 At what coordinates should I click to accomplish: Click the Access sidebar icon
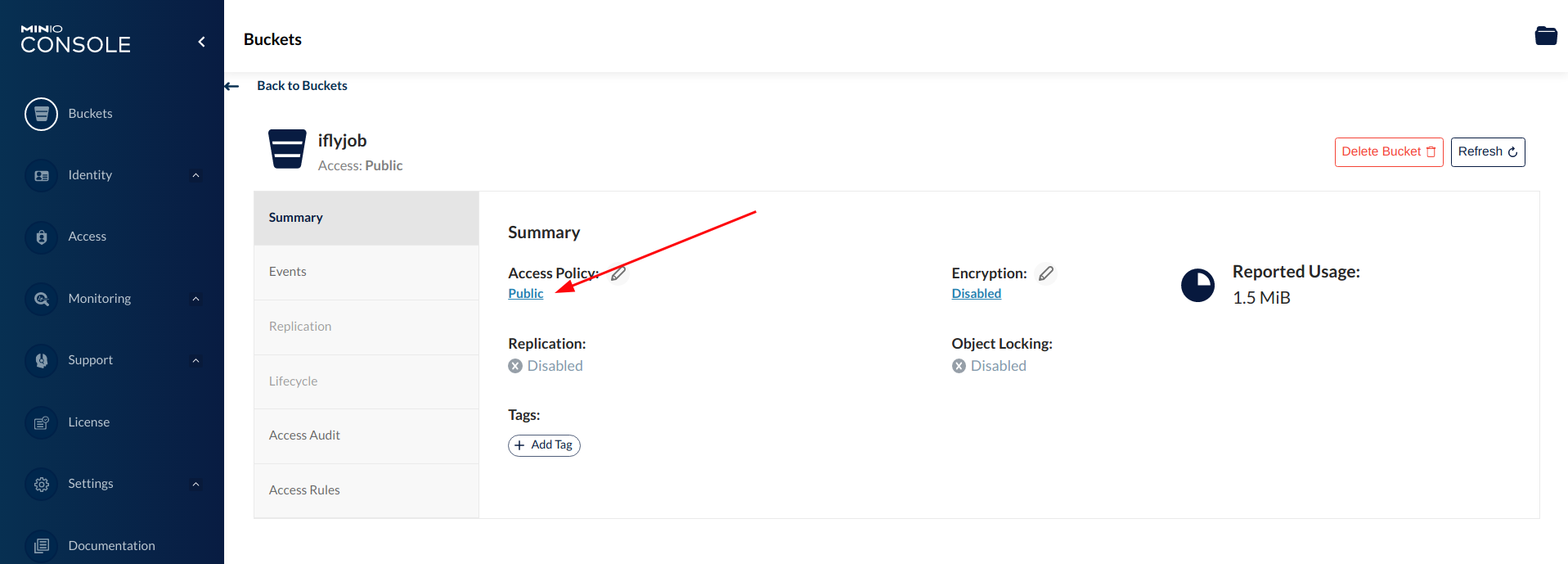tap(41, 237)
